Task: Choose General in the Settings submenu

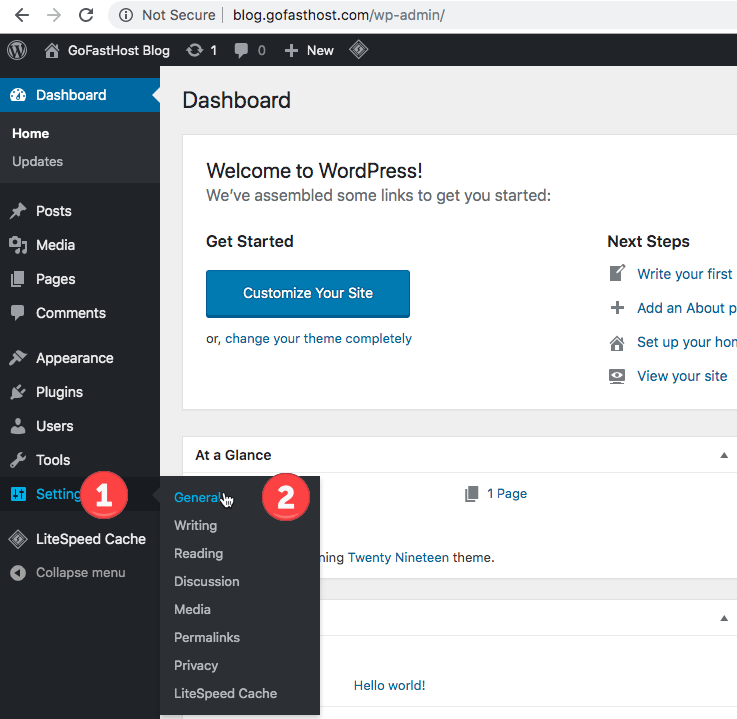Action: point(197,497)
